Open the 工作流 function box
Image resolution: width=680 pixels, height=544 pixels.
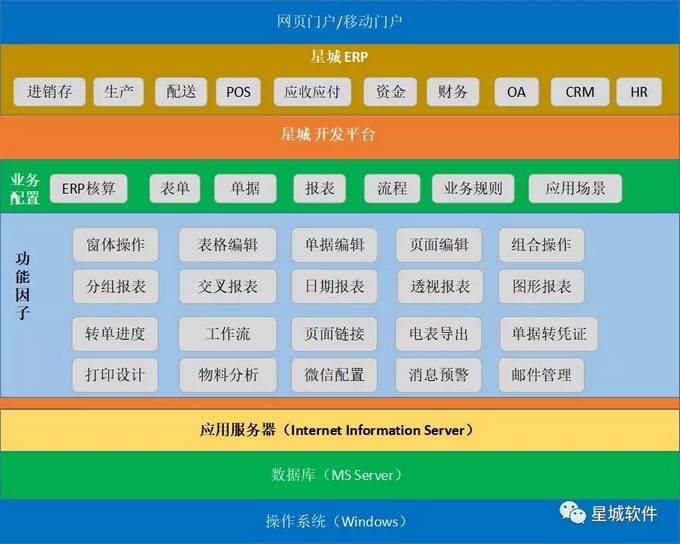(228, 334)
